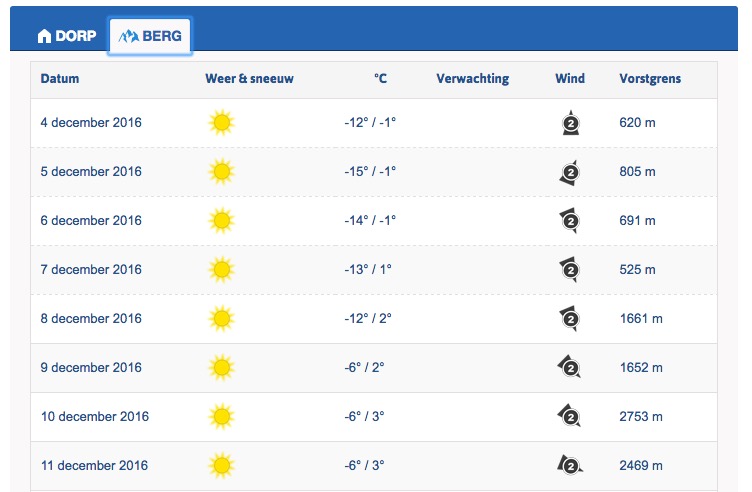Screen dimensions: 752x492
Task: Click the Weer & sneeuw column header
Action: click(249, 79)
